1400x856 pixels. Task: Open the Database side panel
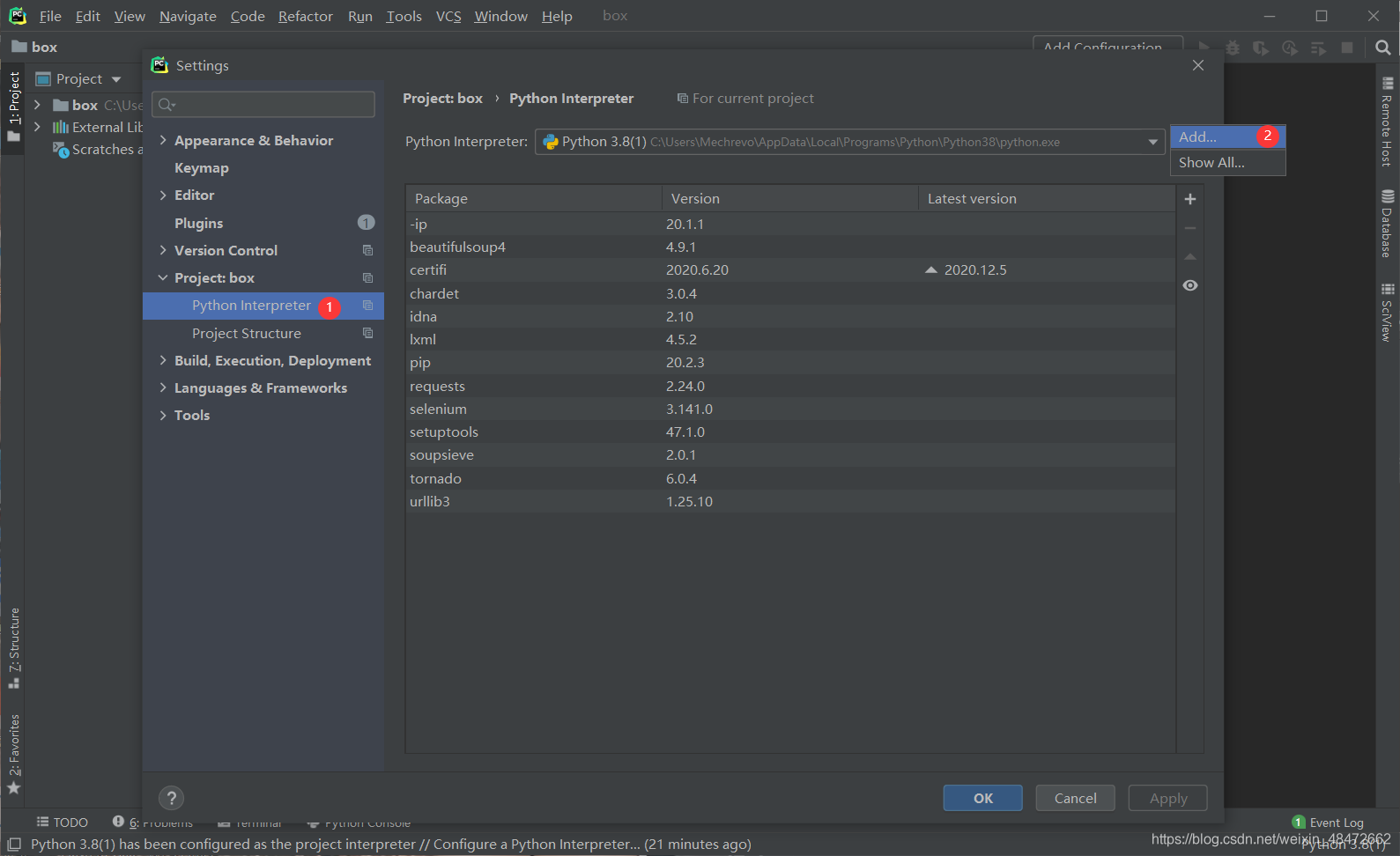[x=1387, y=224]
